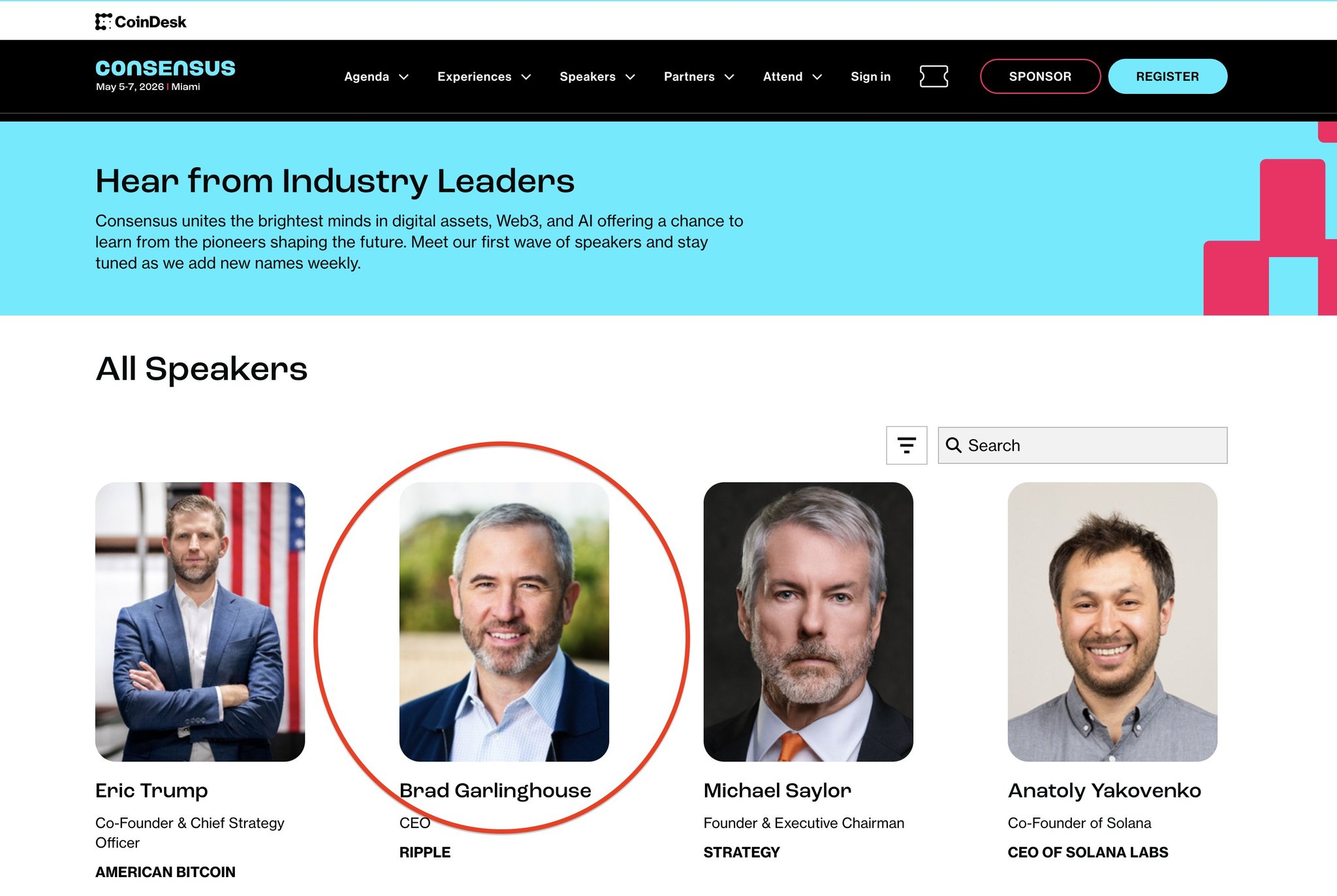The width and height of the screenshot is (1337, 896).
Task: Follow the Sign in link
Action: pos(870,76)
